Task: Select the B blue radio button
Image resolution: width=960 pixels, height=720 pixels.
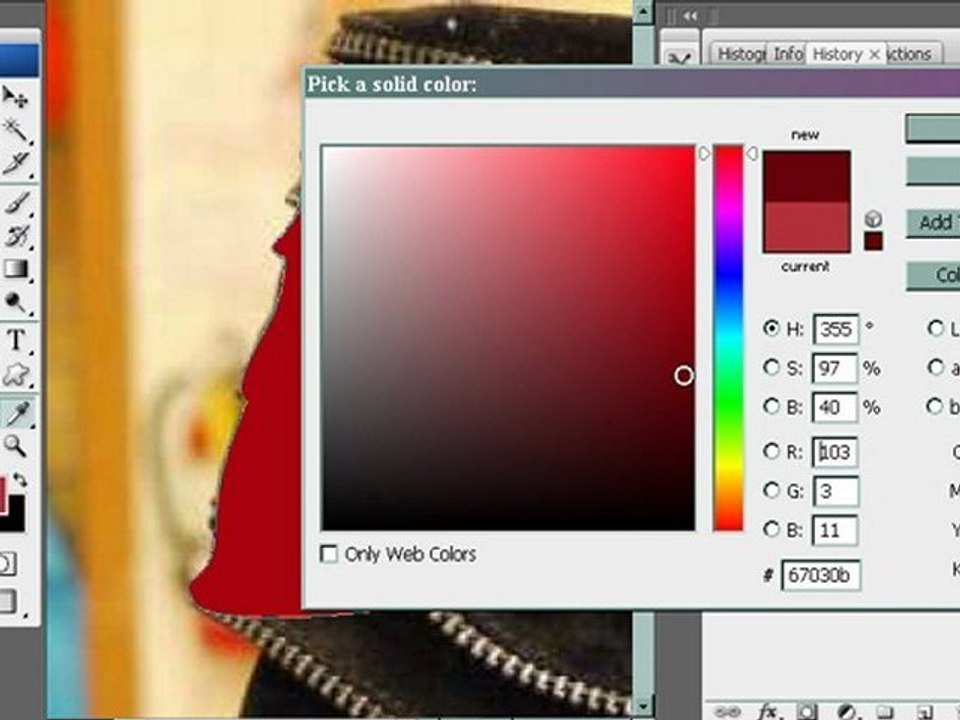Action: pyautogui.click(x=771, y=529)
